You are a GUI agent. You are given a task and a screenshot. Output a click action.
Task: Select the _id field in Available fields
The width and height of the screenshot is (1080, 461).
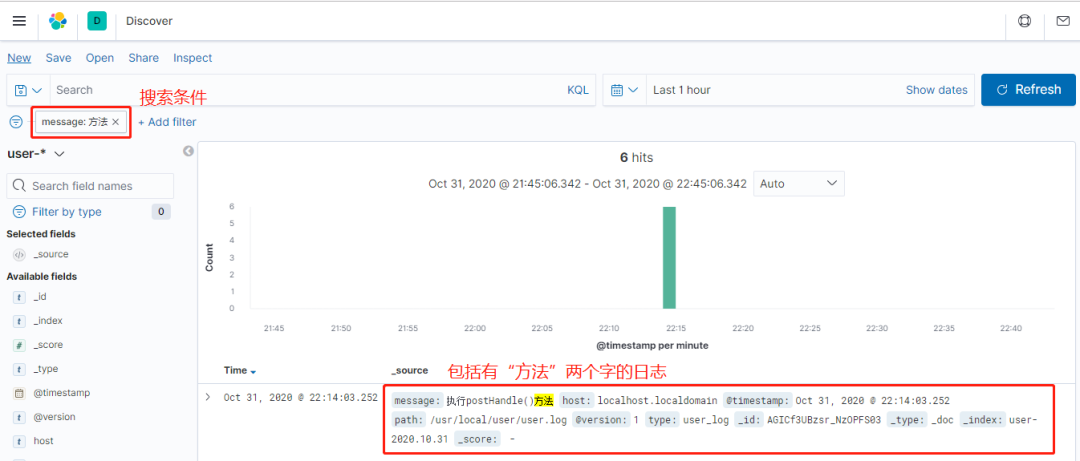[x=40, y=297]
